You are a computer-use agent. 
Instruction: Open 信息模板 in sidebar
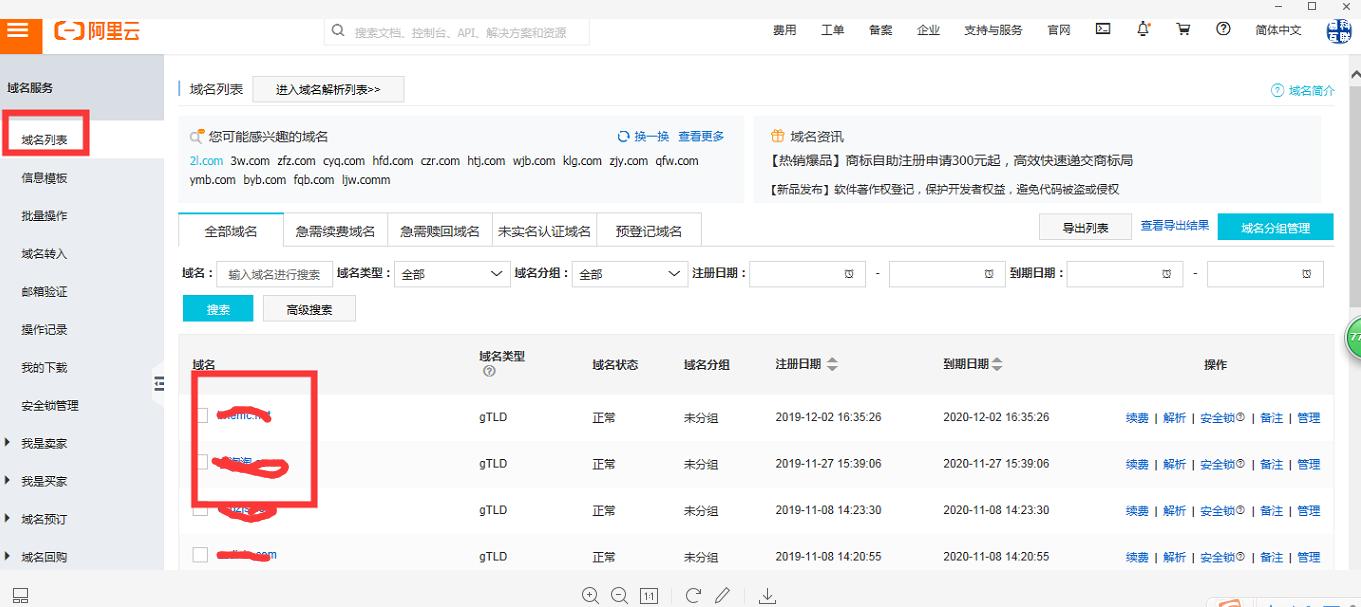click(x=45, y=178)
